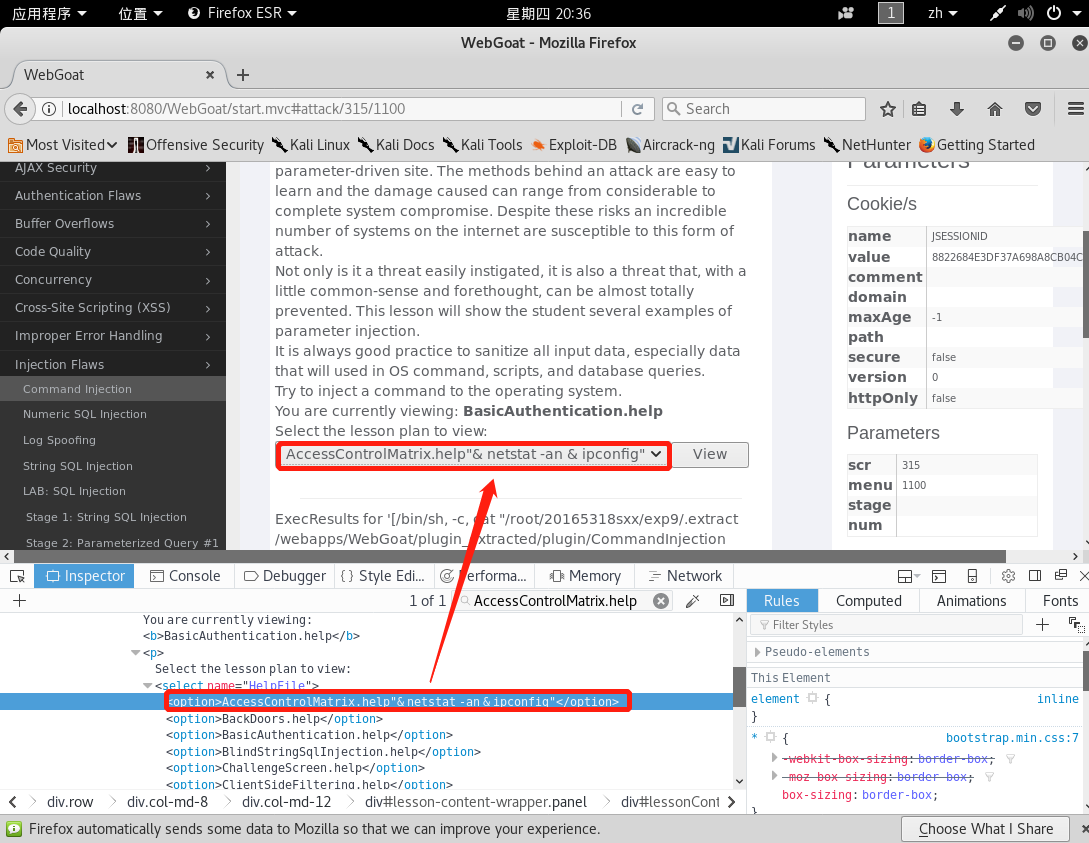Open the frame selector icon in DevTools toolbar
Image resolution: width=1089 pixels, height=843 pixels.
click(x=908, y=576)
